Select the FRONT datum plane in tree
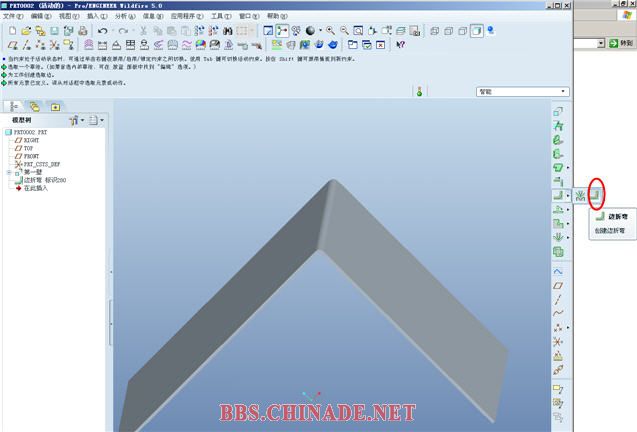The image size is (637, 432). click(27, 156)
